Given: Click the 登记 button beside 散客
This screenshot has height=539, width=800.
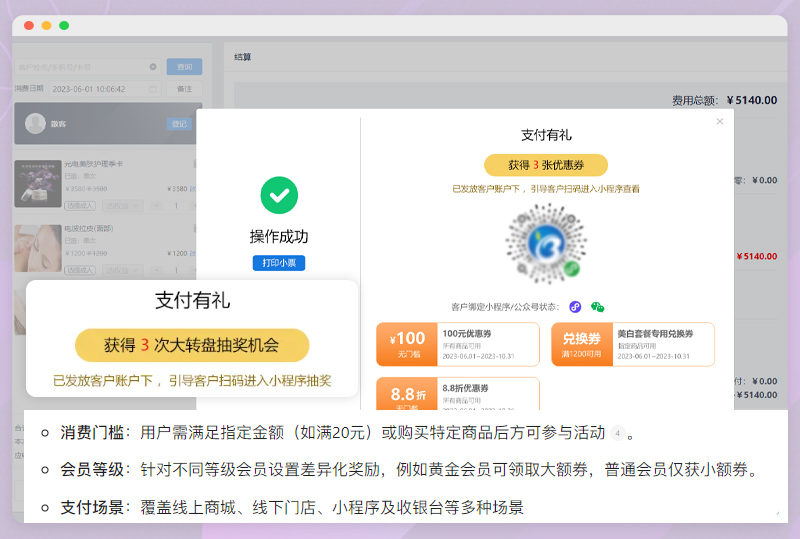Looking at the screenshot, I should point(179,124).
